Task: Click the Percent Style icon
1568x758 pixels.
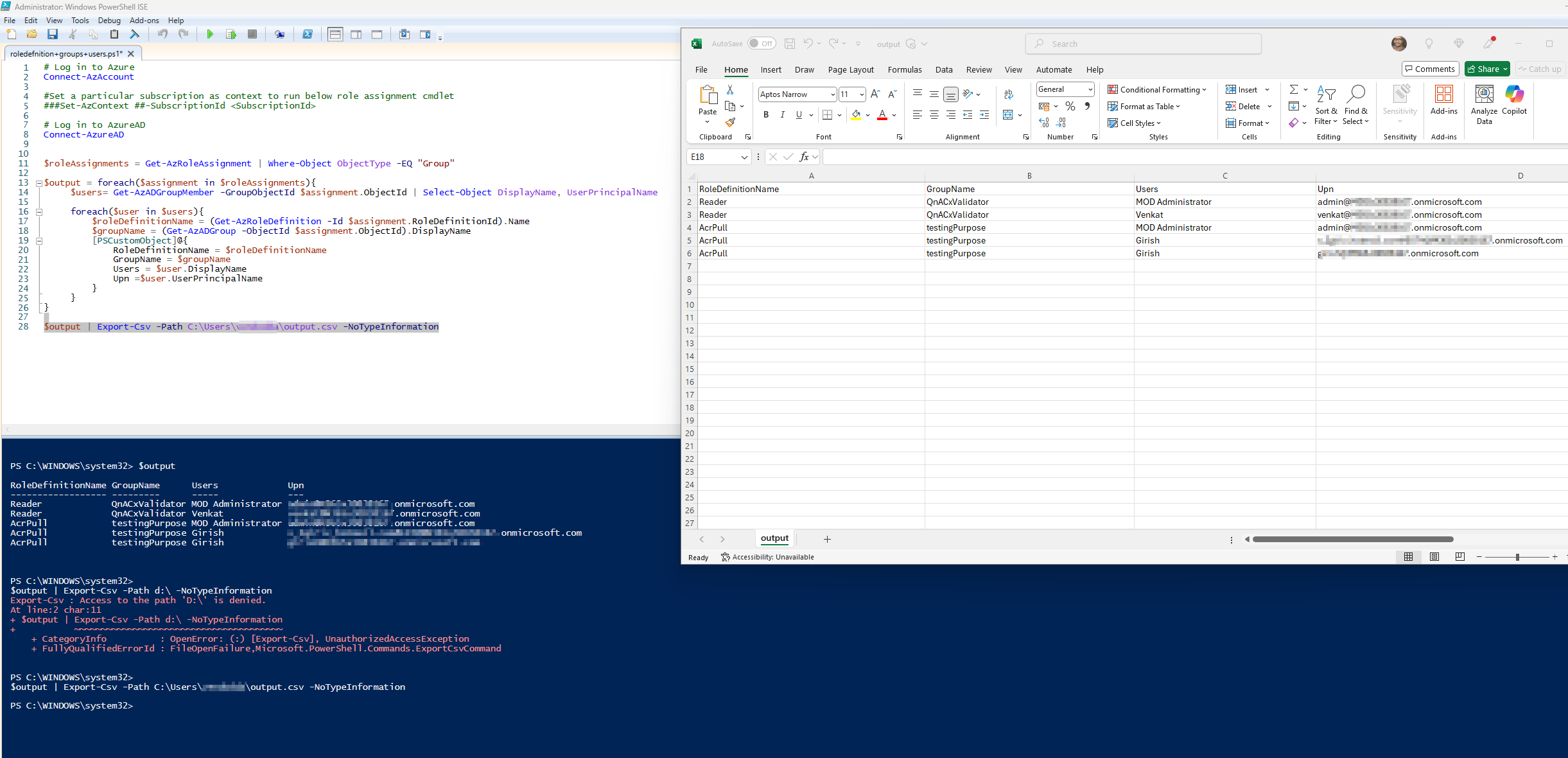Action: (x=1070, y=106)
